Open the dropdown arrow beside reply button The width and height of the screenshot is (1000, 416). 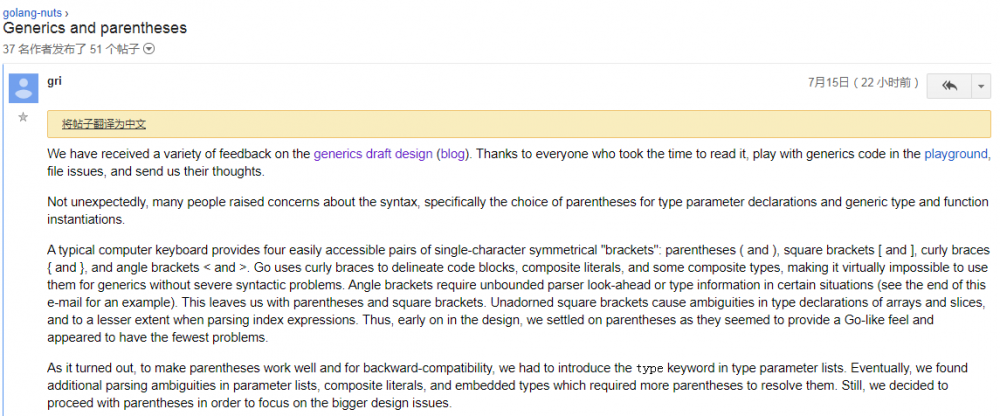tap(981, 86)
